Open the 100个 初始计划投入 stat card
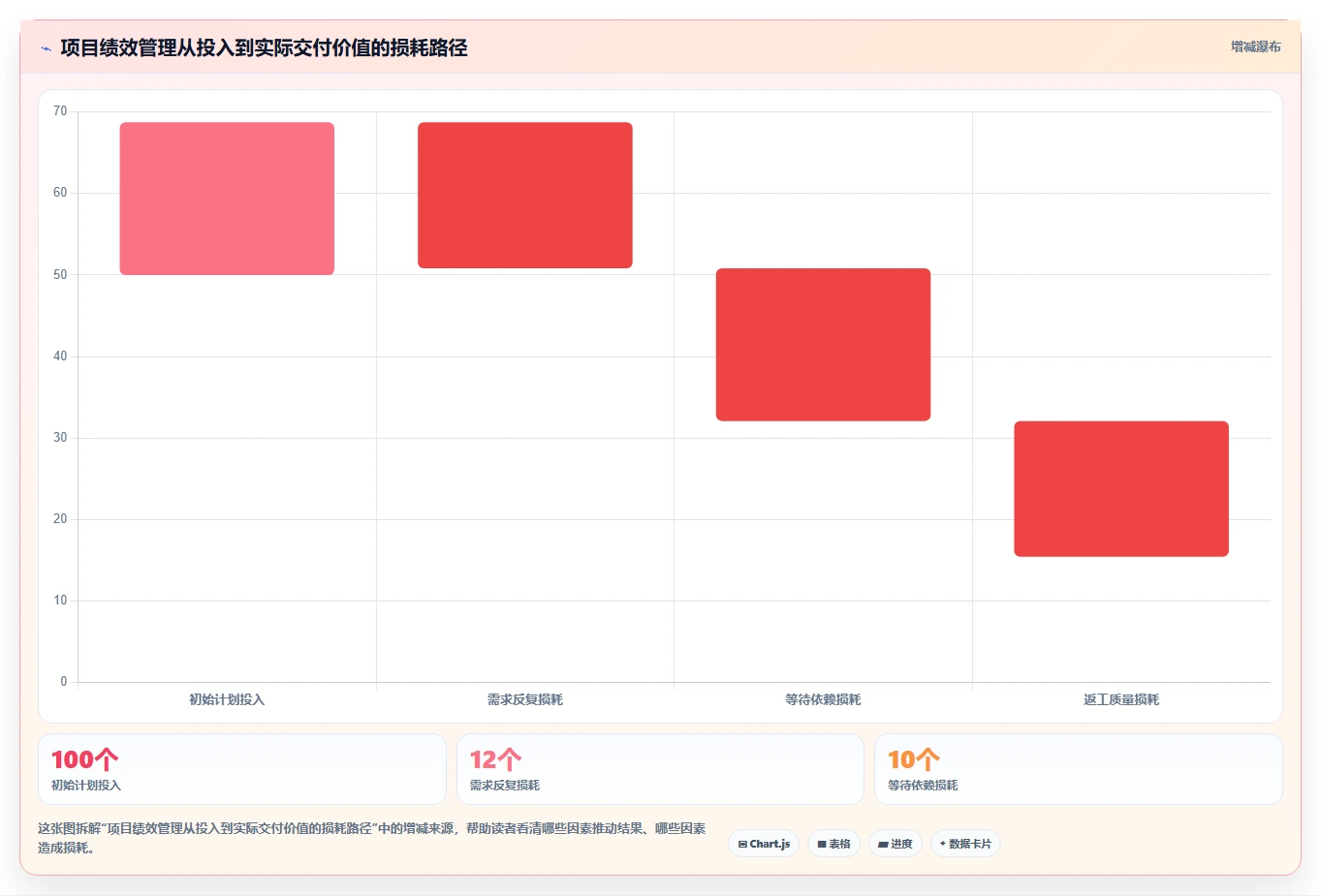Image resolution: width=1321 pixels, height=896 pixels. click(242, 769)
